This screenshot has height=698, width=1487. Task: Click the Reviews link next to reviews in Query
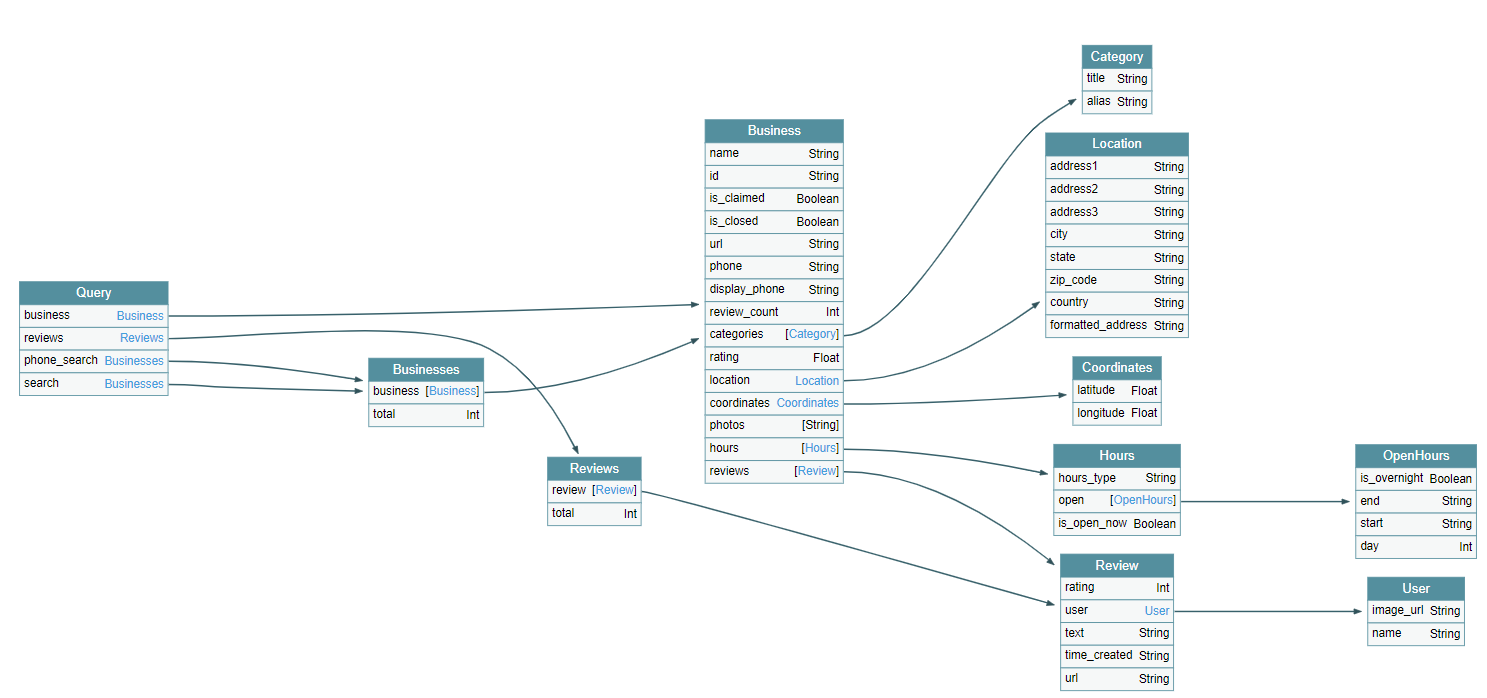coord(141,338)
